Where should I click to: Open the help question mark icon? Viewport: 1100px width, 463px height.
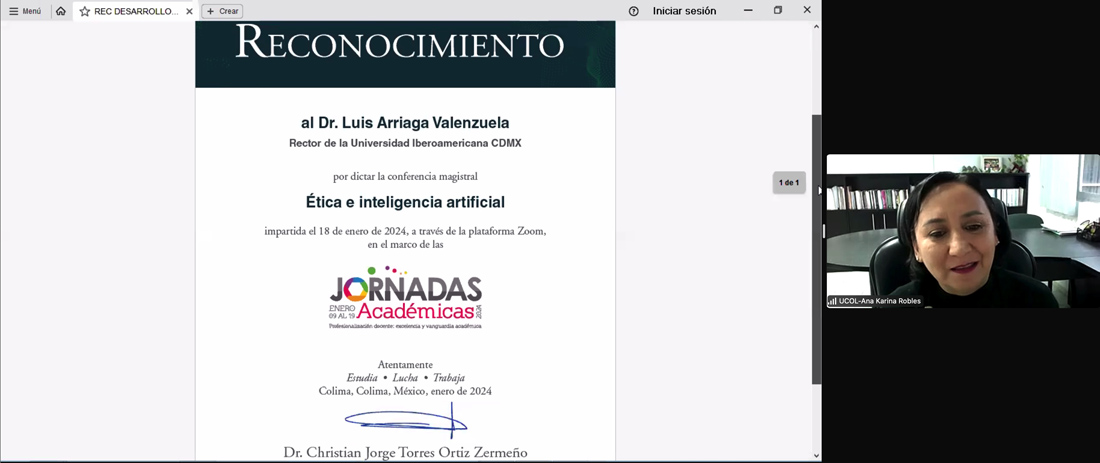pyautogui.click(x=633, y=11)
